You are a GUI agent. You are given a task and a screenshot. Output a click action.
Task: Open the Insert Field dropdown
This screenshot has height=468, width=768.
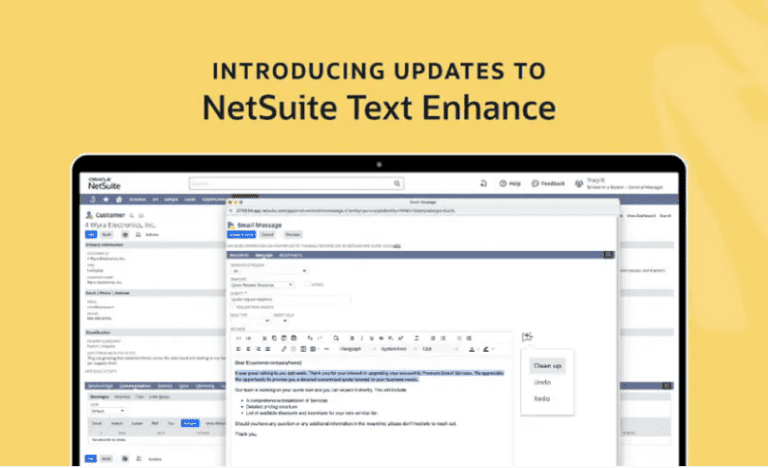(x=281, y=321)
